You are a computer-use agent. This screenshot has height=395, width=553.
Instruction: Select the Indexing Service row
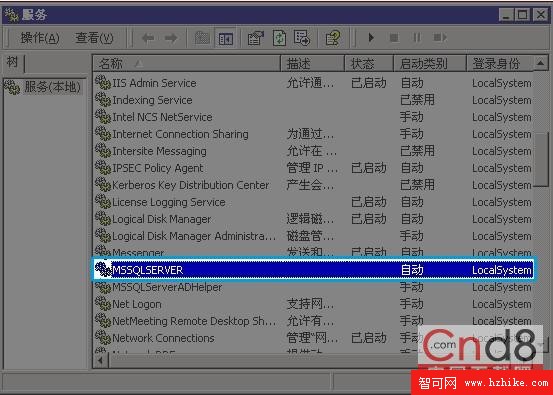pos(313,100)
